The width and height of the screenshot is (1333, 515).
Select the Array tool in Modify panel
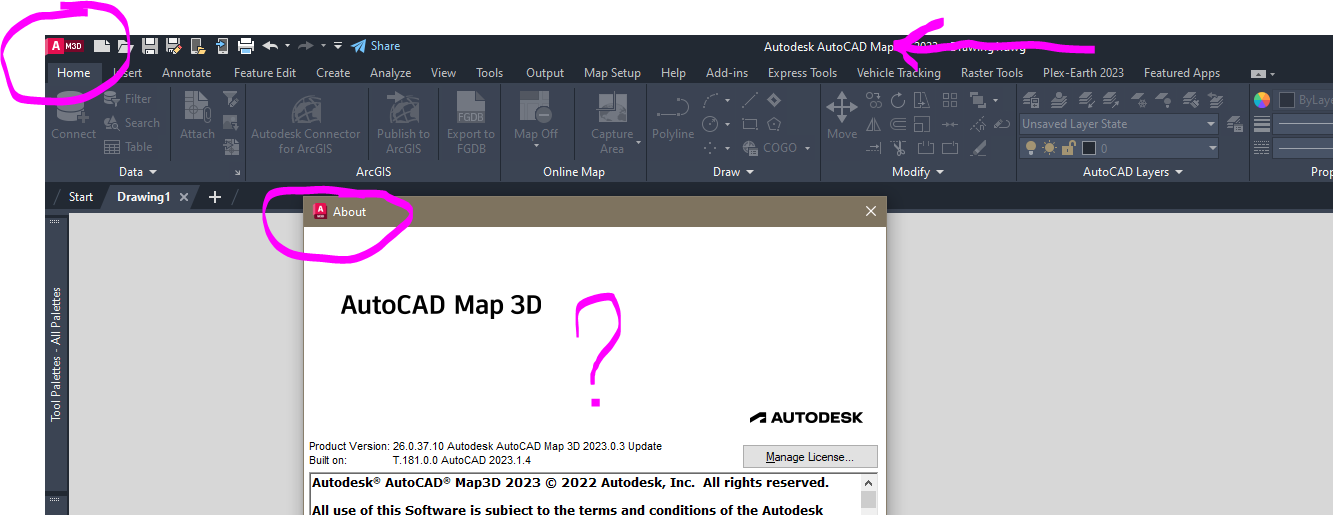(x=950, y=100)
